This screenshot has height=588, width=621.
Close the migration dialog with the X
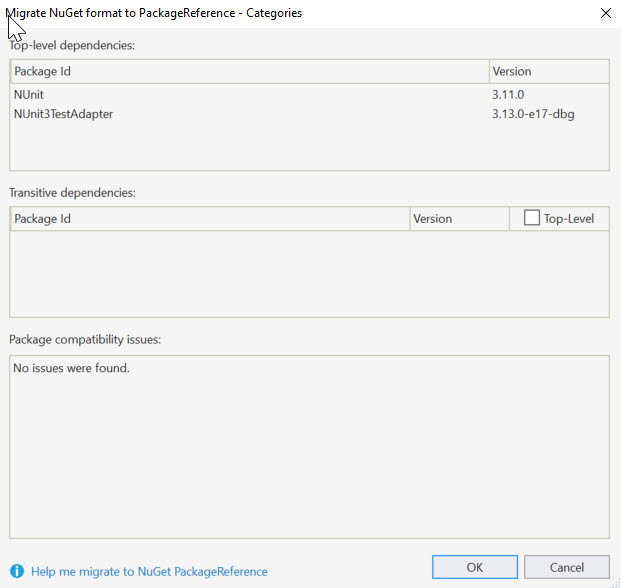coord(604,14)
